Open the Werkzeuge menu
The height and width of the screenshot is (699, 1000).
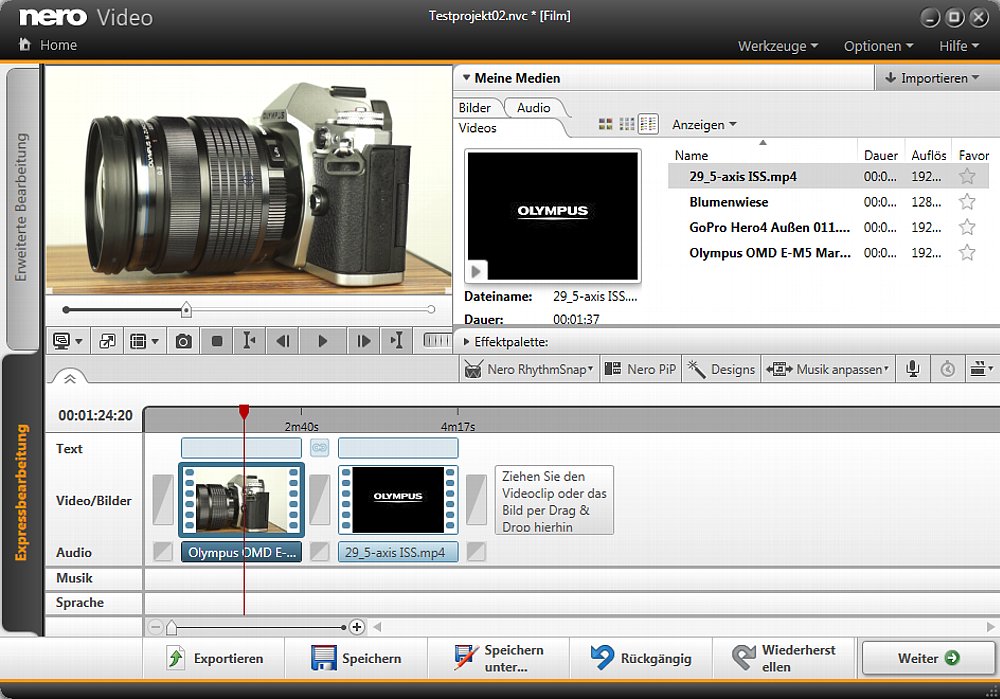pos(777,46)
